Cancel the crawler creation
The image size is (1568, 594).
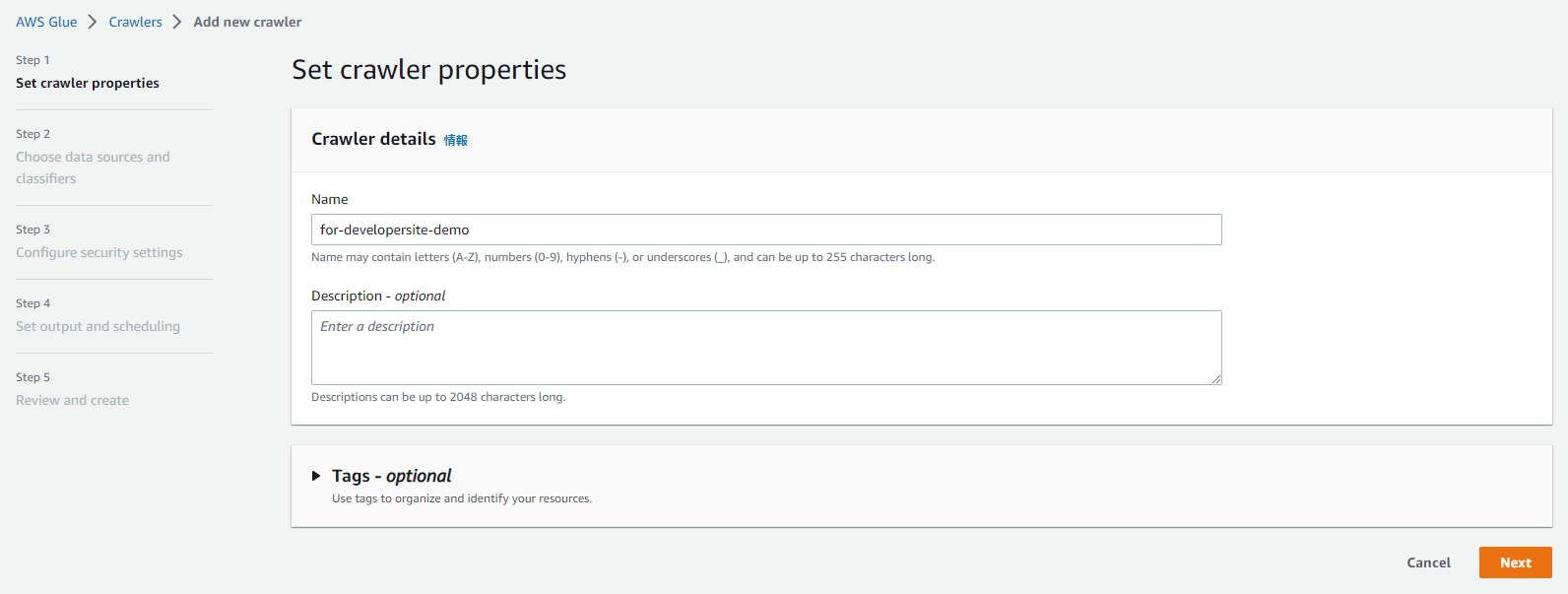[1428, 562]
